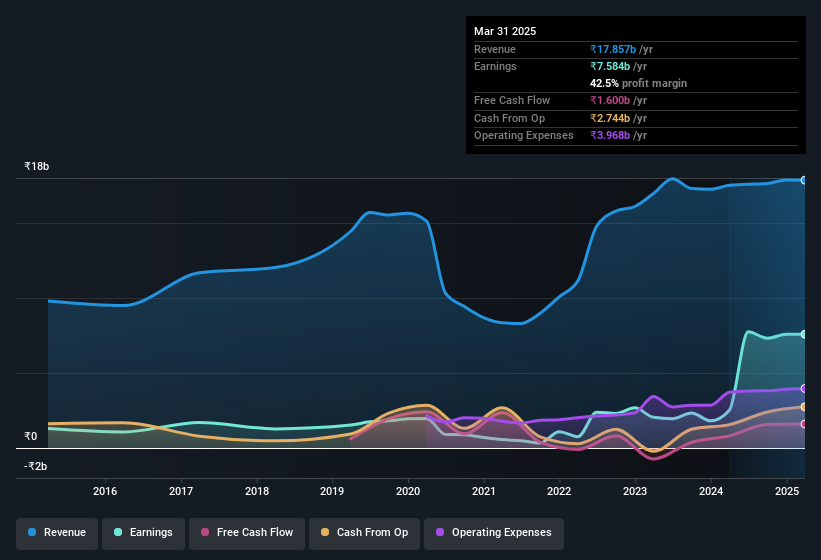Image resolution: width=821 pixels, height=560 pixels.
Task: Select the 2016 label on time axis
Action: point(105,491)
